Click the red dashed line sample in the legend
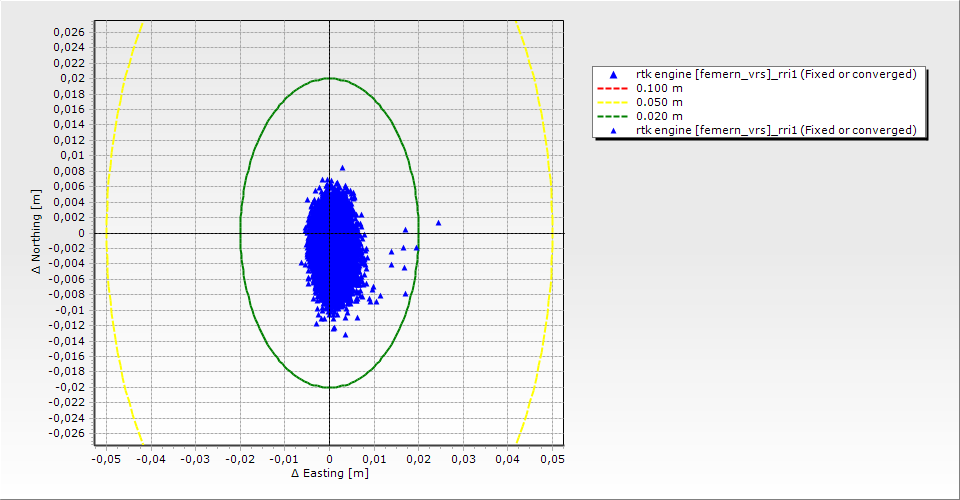This screenshot has width=960, height=500. [x=612, y=88]
